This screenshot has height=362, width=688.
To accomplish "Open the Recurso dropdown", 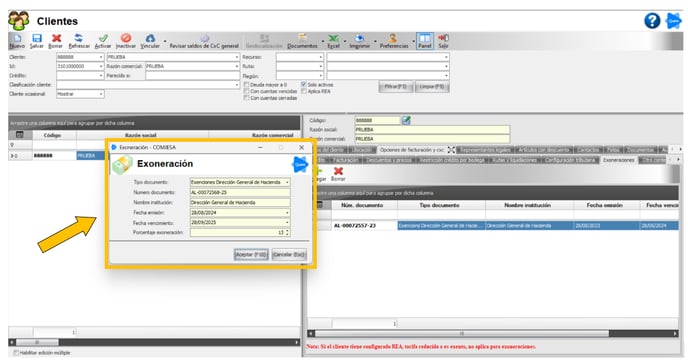I will click(321, 57).
